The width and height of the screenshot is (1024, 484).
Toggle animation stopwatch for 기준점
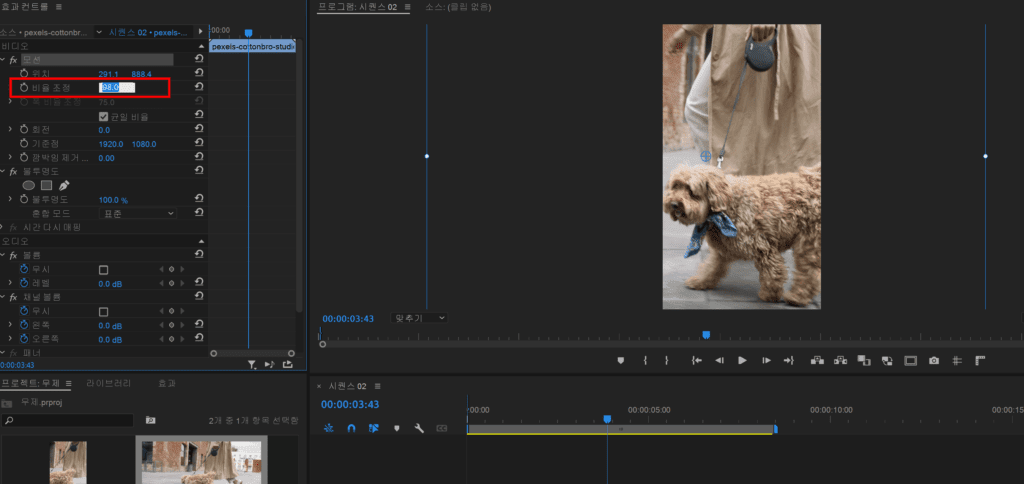[x=24, y=144]
